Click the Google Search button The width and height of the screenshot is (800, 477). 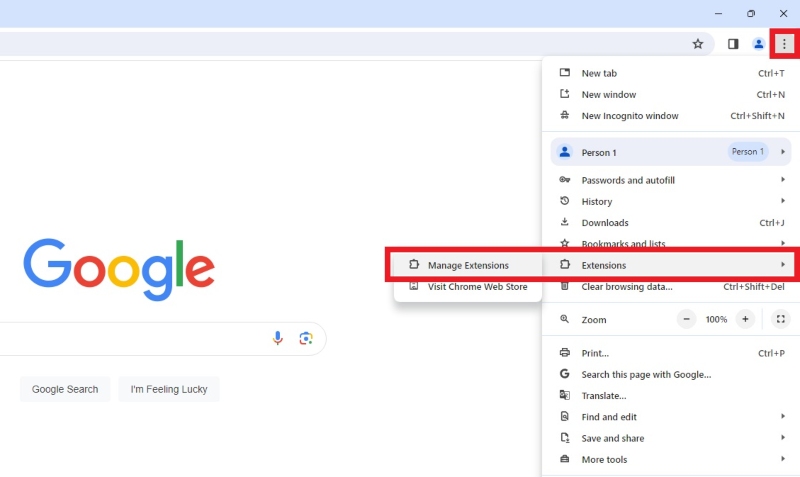(x=65, y=389)
